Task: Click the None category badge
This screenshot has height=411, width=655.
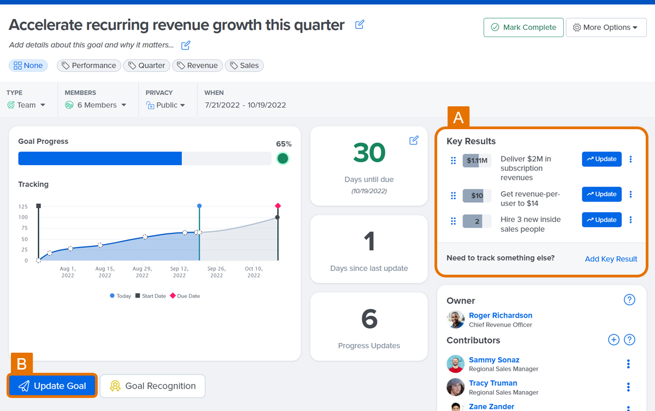Action: pos(28,66)
